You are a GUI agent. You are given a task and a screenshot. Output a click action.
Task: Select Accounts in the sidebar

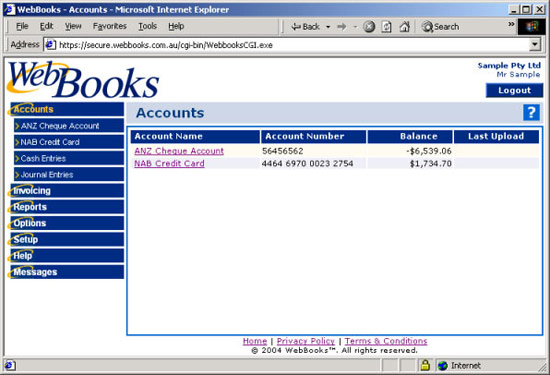pyautogui.click(x=66, y=109)
